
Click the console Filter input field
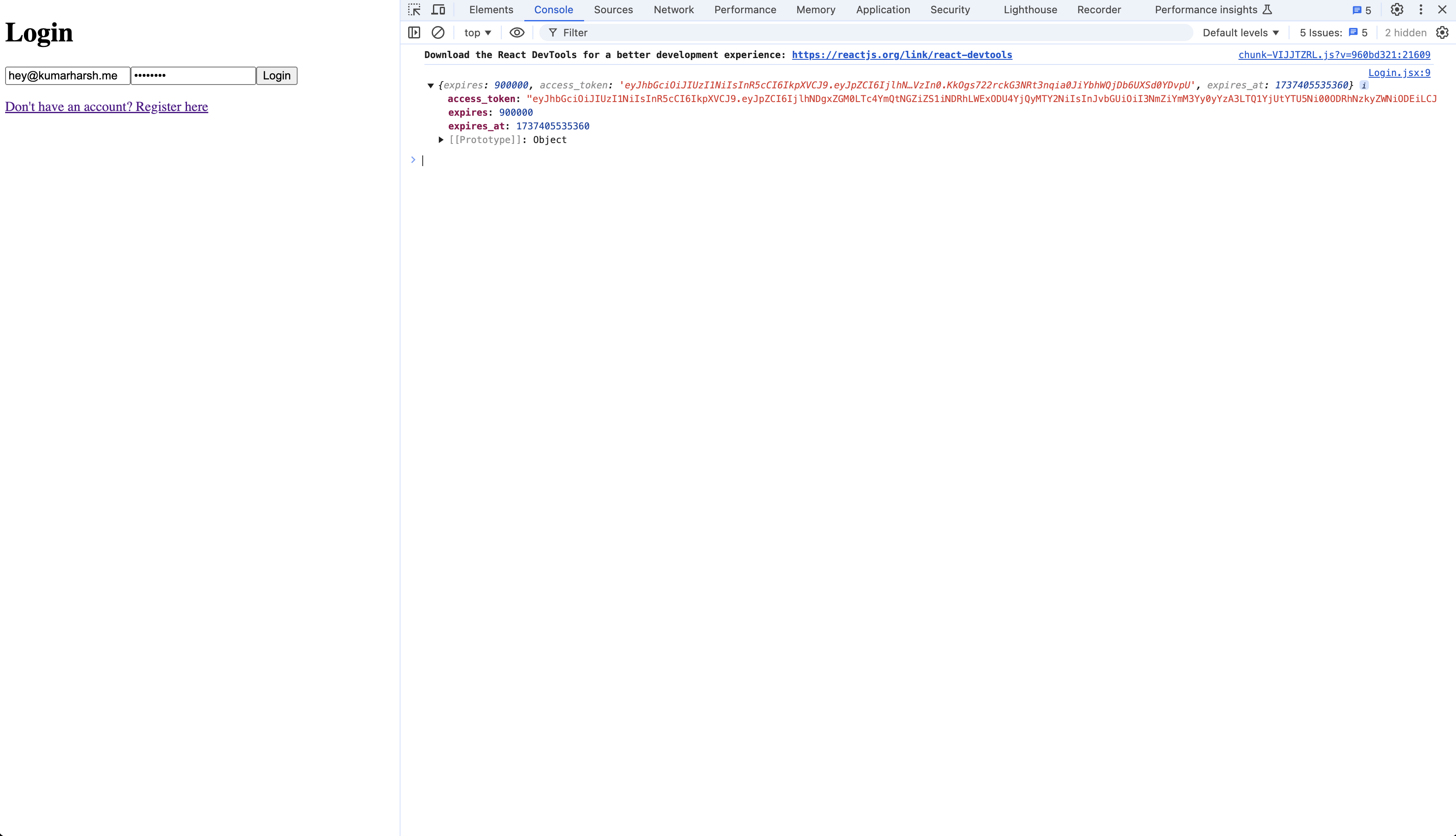(x=861, y=33)
